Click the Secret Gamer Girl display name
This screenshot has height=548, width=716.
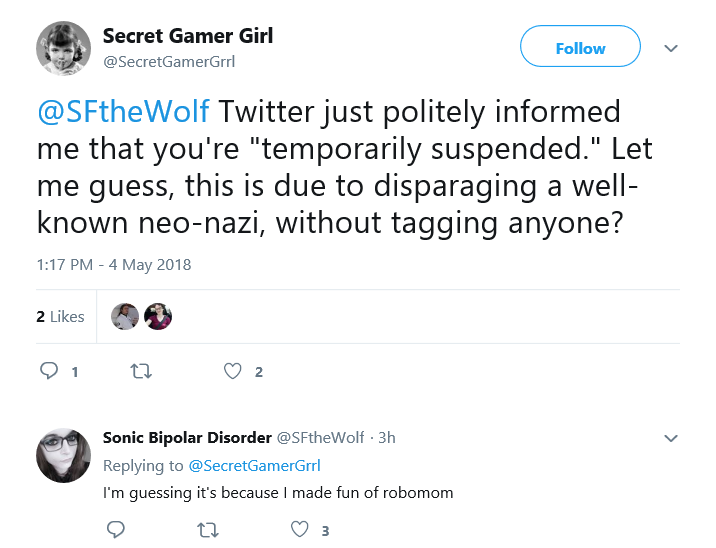(x=188, y=36)
